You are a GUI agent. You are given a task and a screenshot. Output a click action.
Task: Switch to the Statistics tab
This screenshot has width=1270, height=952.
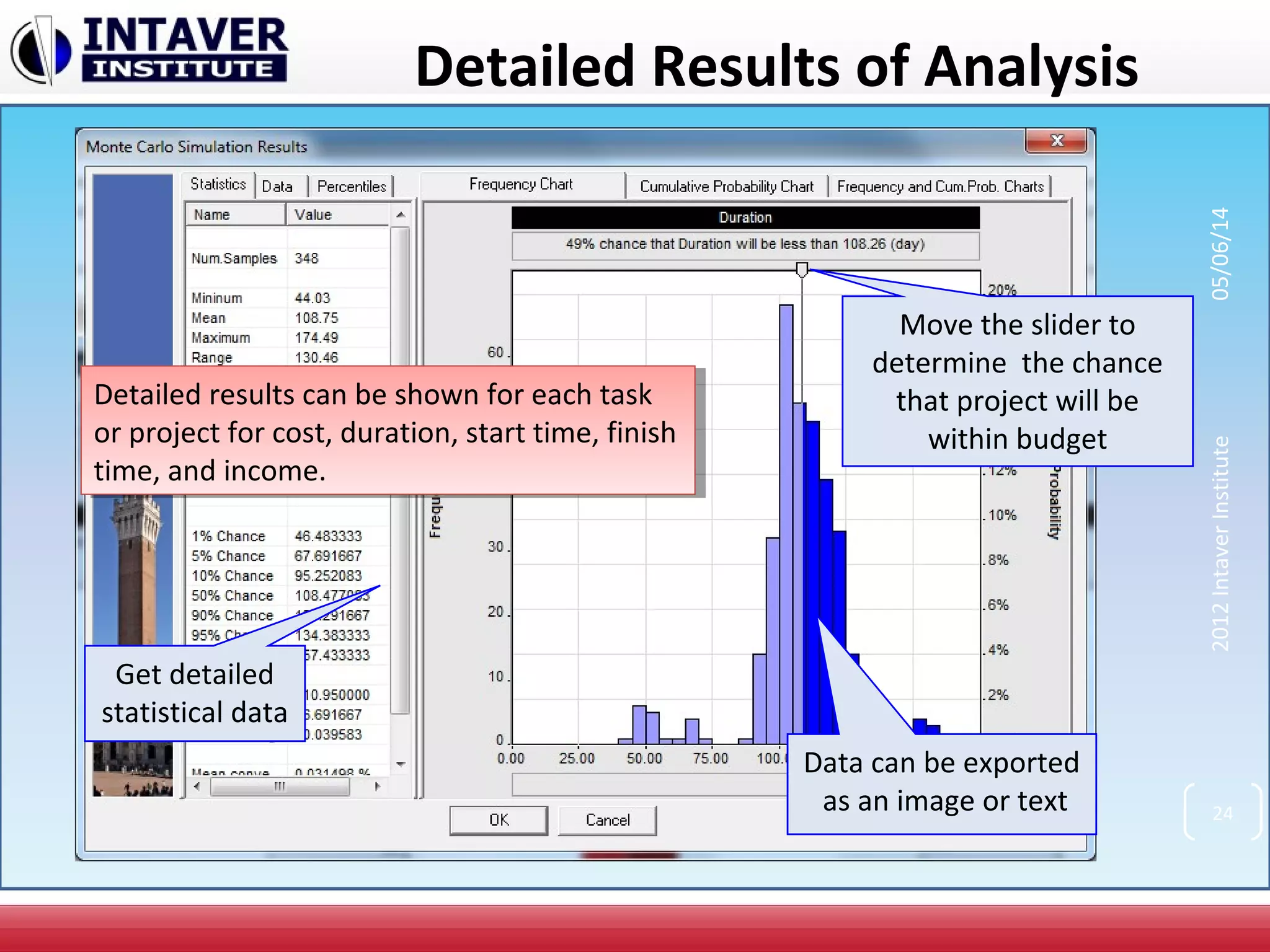pyautogui.click(x=218, y=185)
